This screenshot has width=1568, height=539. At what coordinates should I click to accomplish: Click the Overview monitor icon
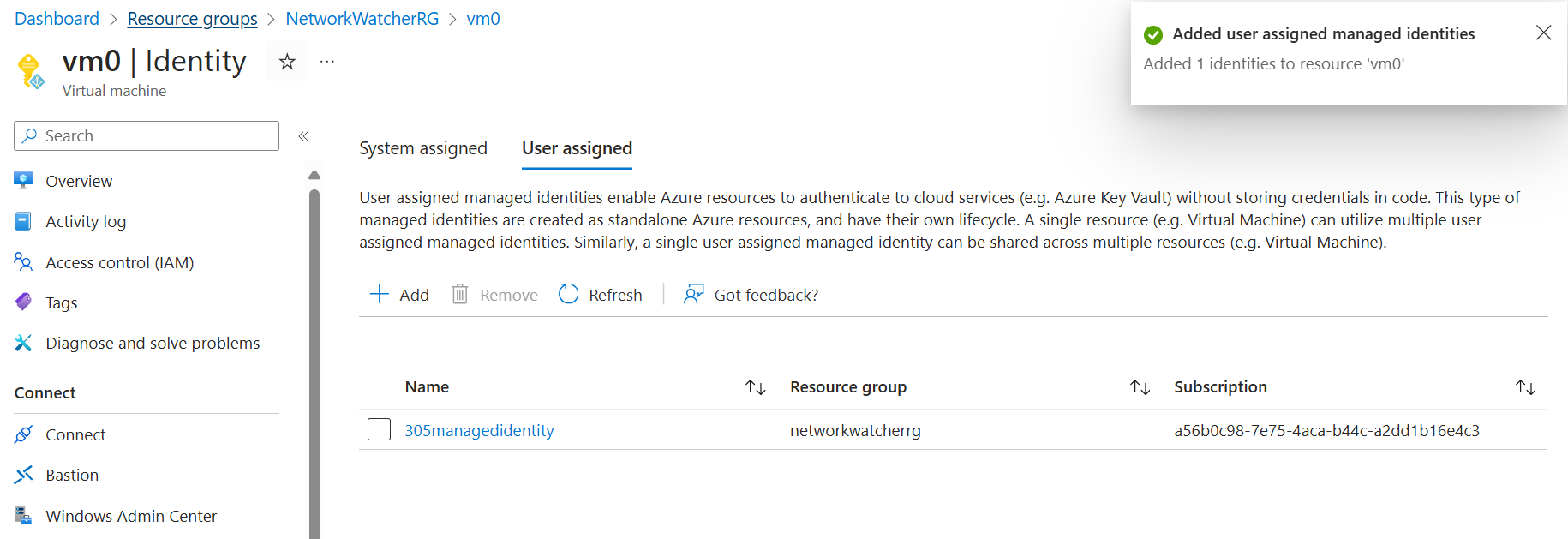pyautogui.click(x=24, y=181)
